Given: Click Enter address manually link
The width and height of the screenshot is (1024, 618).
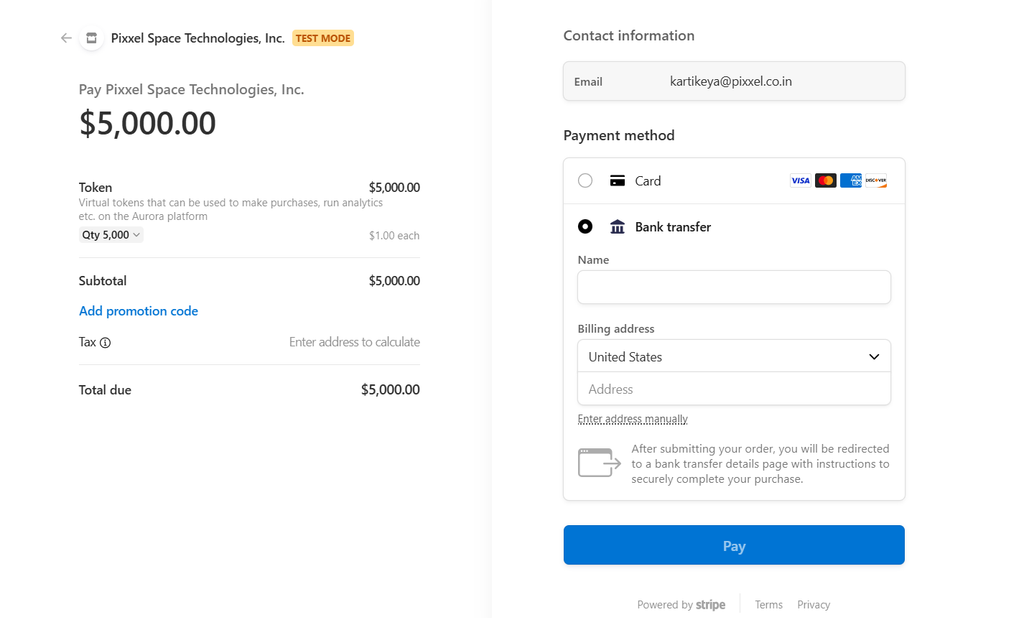Looking at the screenshot, I should point(633,419).
